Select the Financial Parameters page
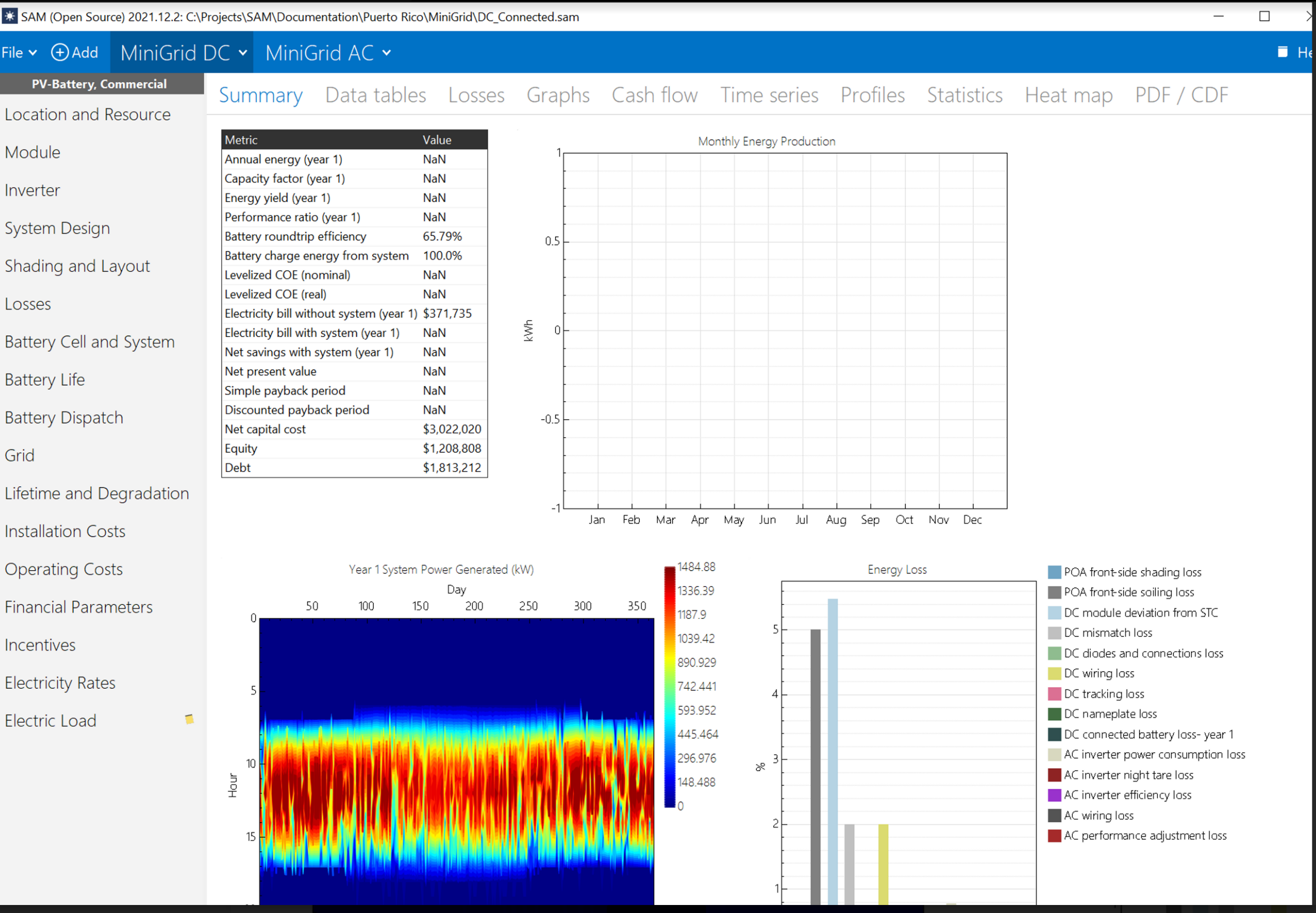Viewport: 1316px width, 913px height. [x=79, y=607]
